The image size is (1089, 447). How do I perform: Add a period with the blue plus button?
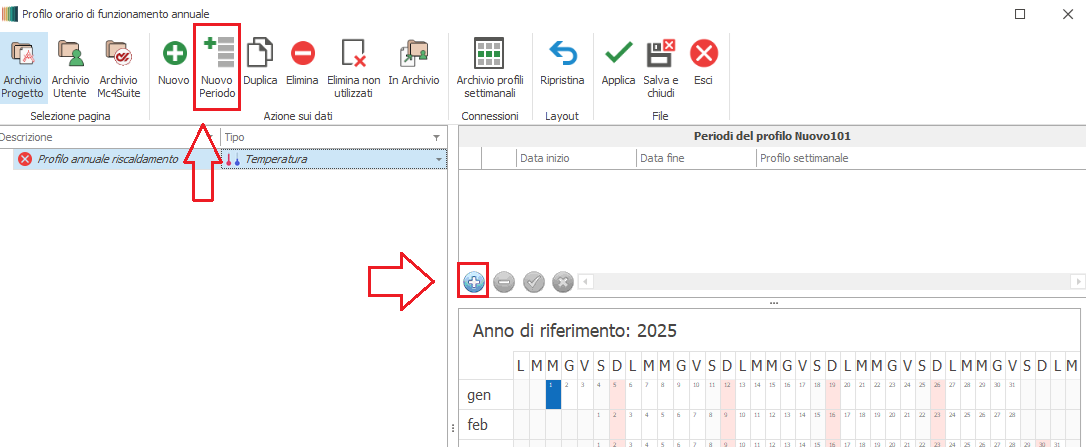[474, 283]
